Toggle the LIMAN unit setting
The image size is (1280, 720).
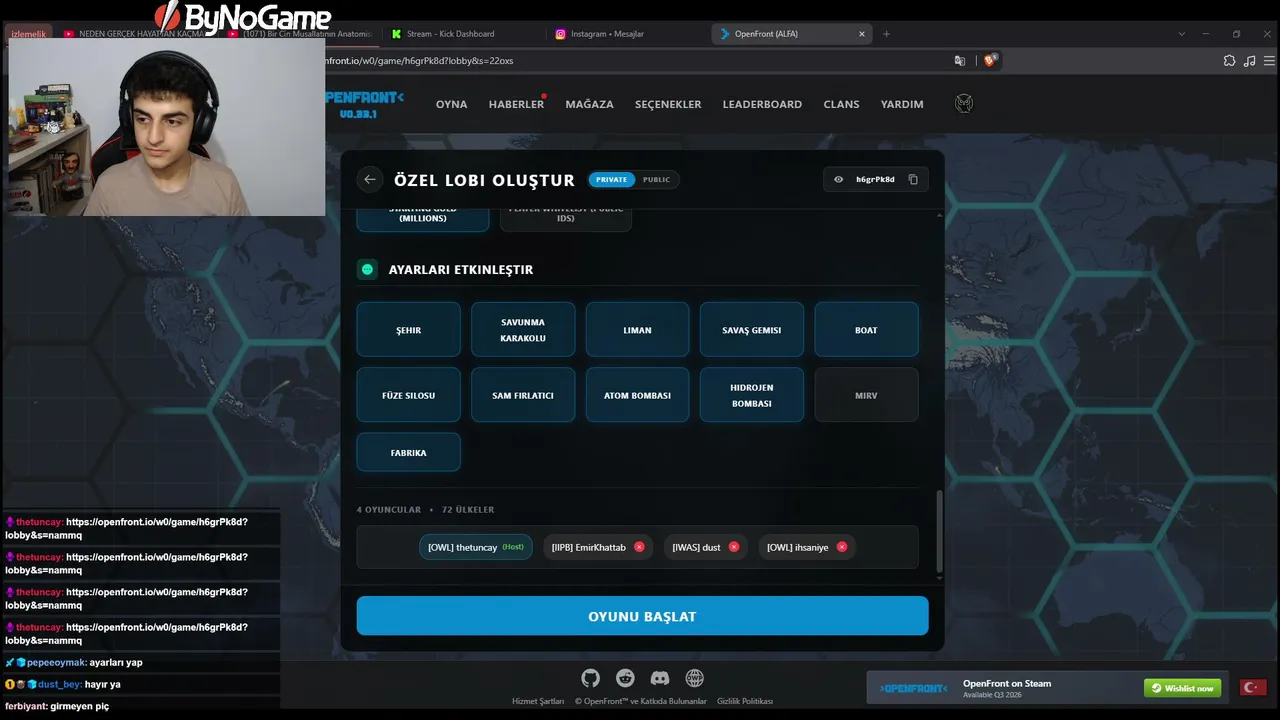pos(637,330)
